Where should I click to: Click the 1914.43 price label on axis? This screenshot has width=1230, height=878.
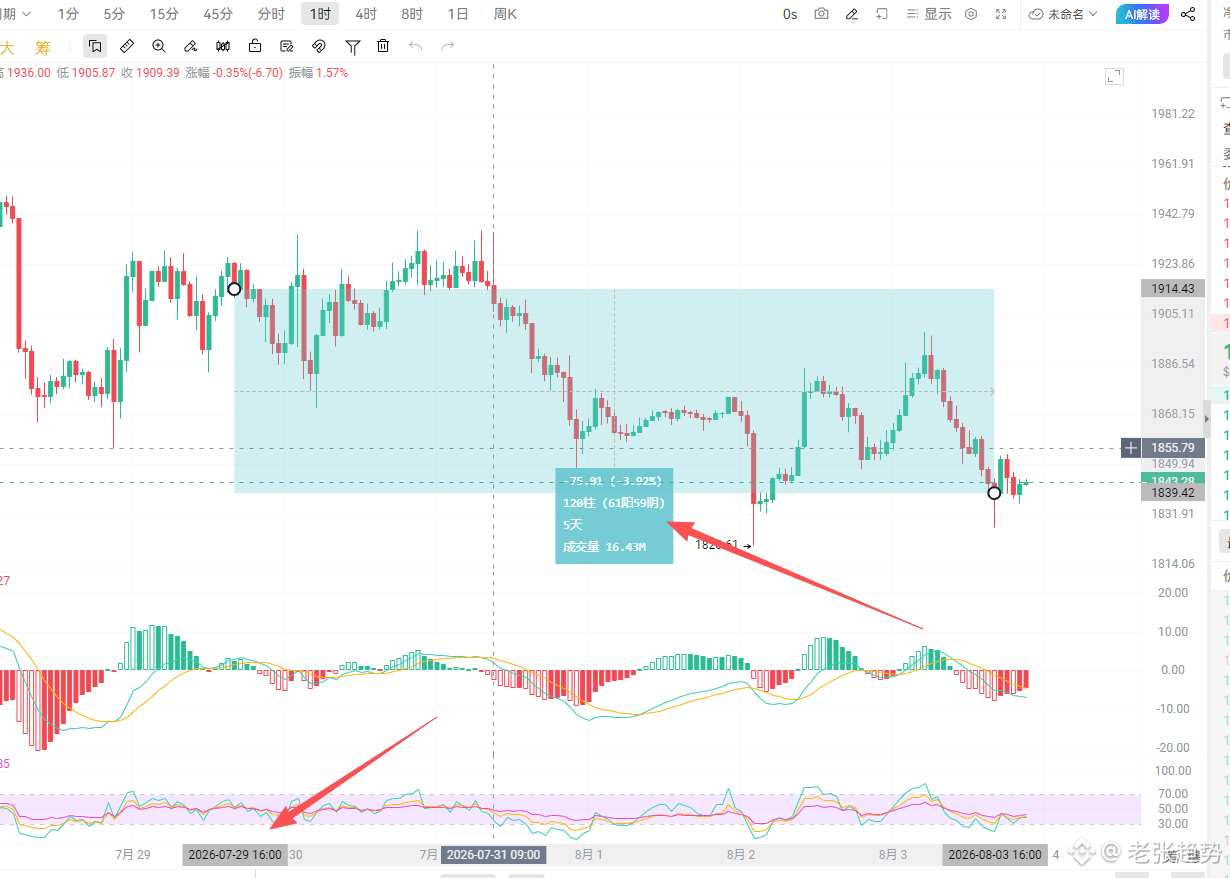point(1173,288)
